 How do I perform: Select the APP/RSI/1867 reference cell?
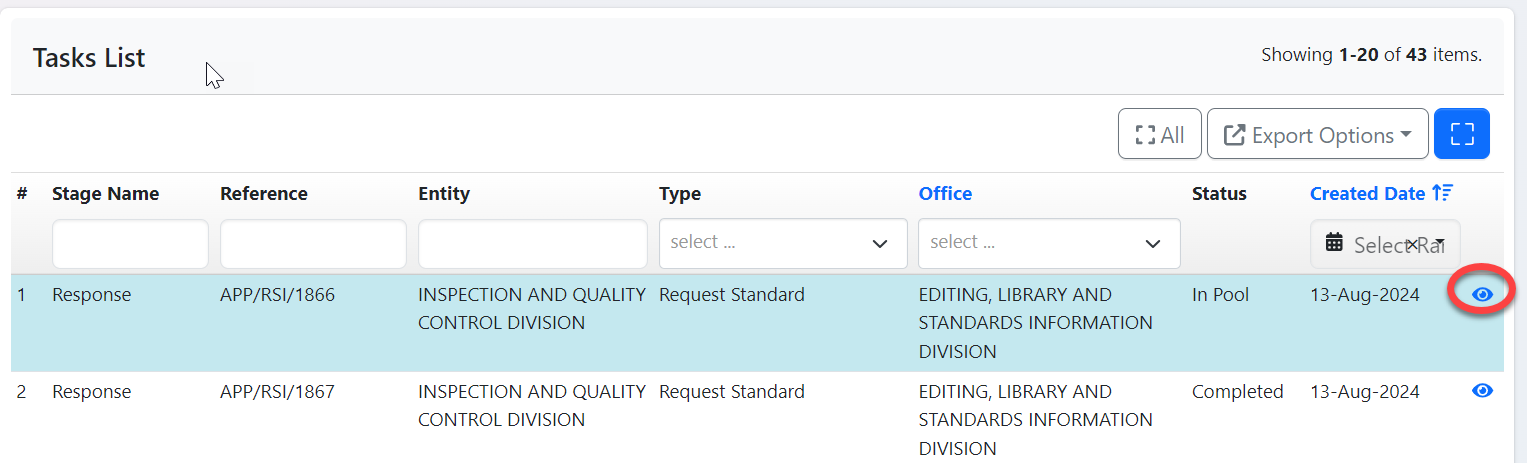pyautogui.click(x=277, y=392)
